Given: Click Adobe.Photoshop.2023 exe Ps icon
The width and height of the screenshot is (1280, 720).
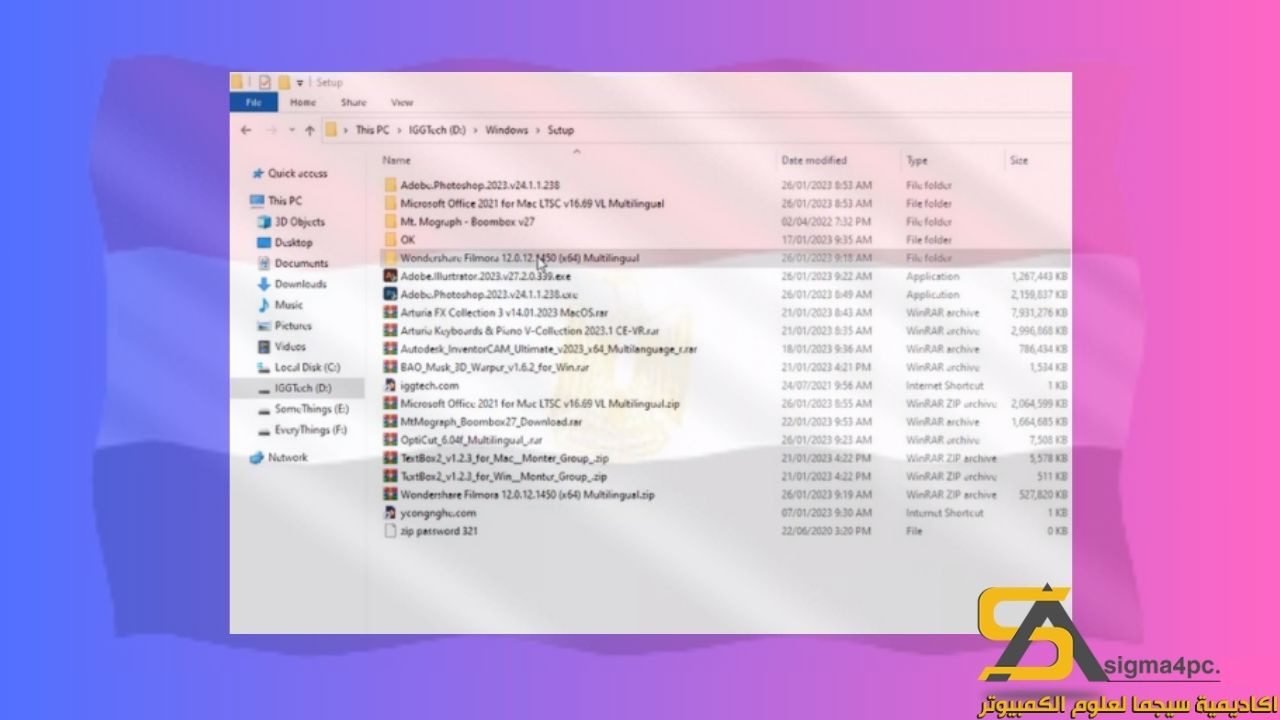Looking at the screenshot, I should tap(390, 294).
